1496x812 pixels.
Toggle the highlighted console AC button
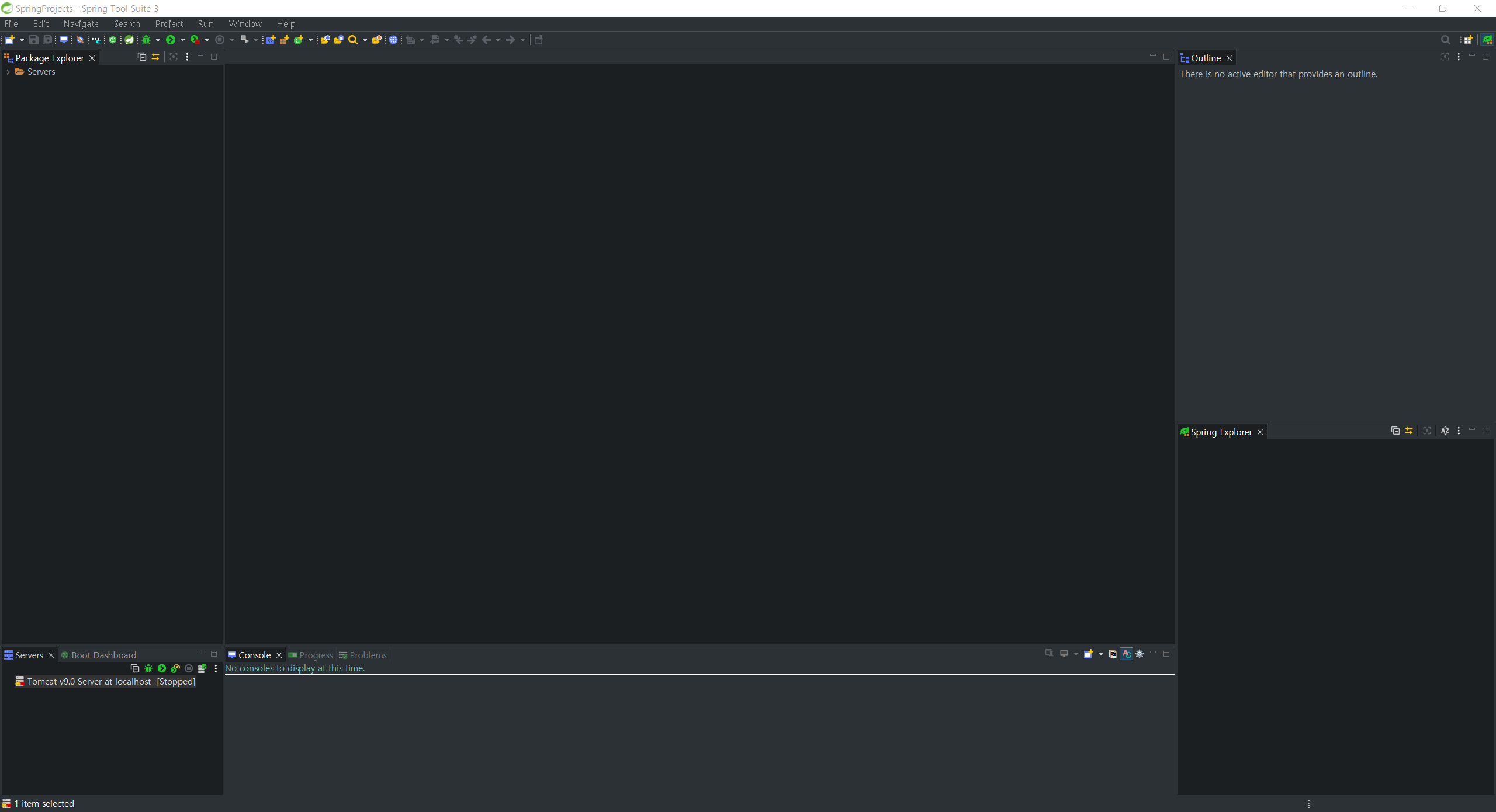coord(1126,654)
